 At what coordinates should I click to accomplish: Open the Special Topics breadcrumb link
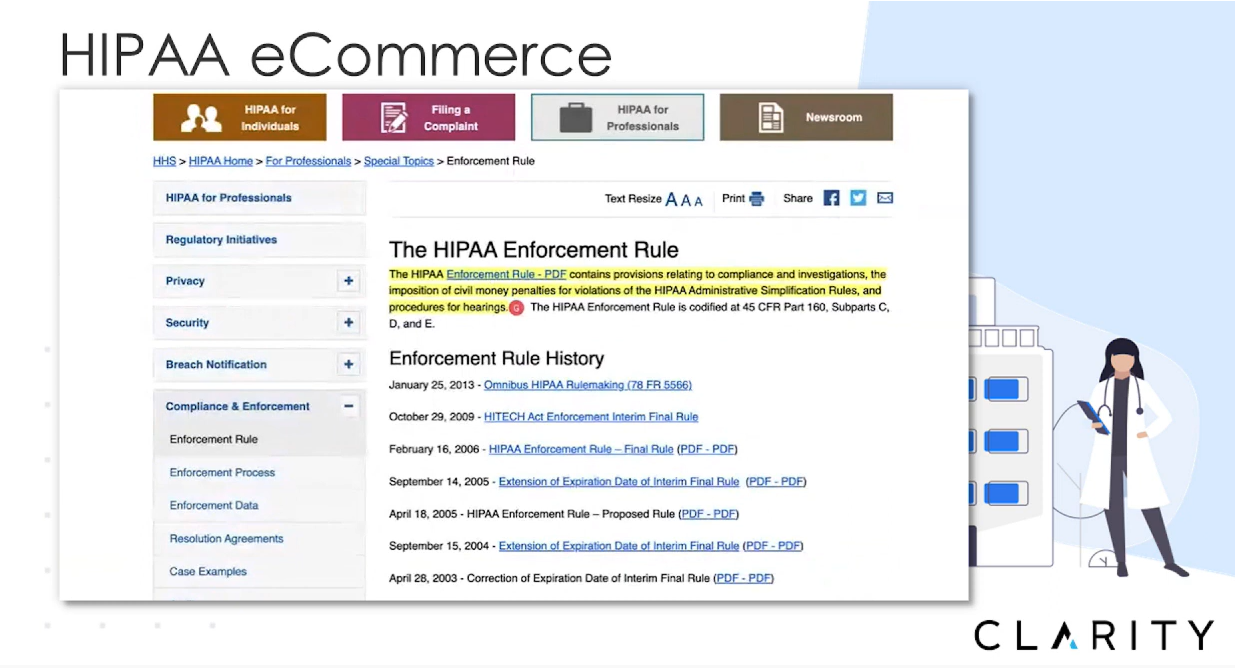click(x=398, y=161)
